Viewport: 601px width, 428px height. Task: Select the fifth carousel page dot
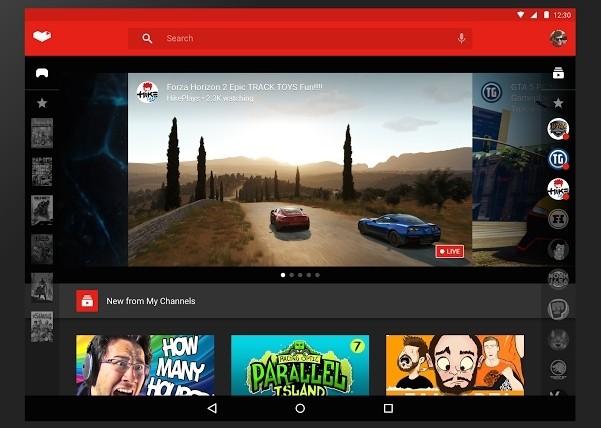pos(317,275)
